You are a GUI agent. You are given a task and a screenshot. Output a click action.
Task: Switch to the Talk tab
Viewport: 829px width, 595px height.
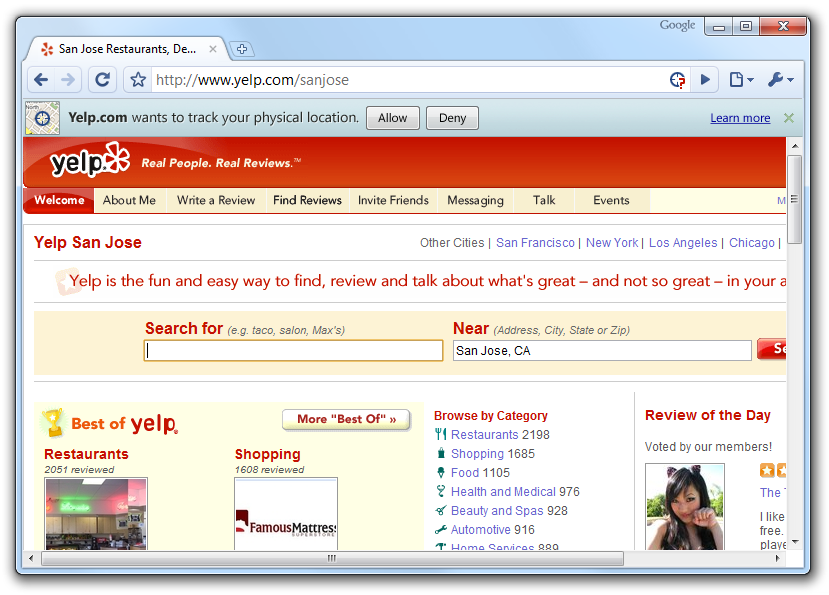tap(544, 200)
